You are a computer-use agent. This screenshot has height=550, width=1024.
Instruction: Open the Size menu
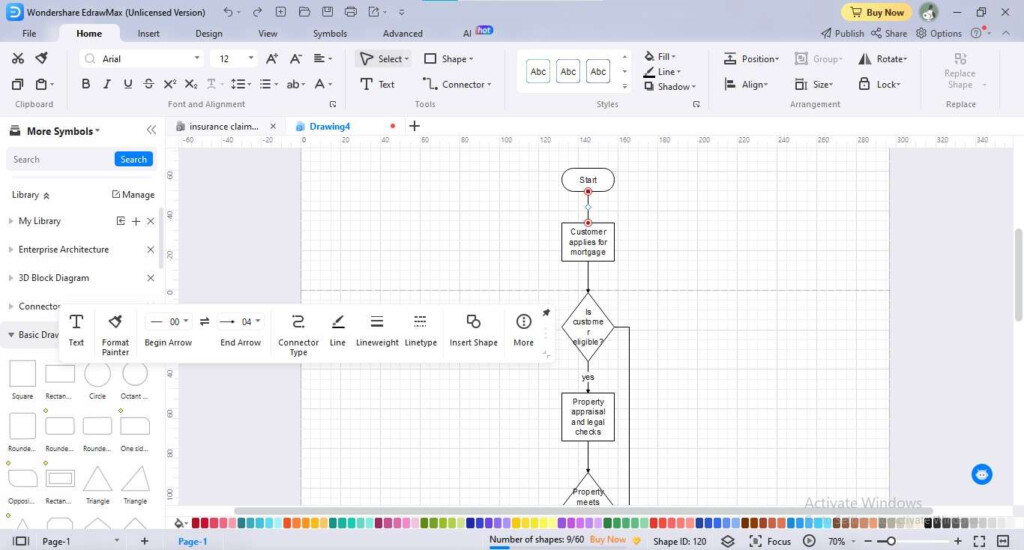(814, 84)
